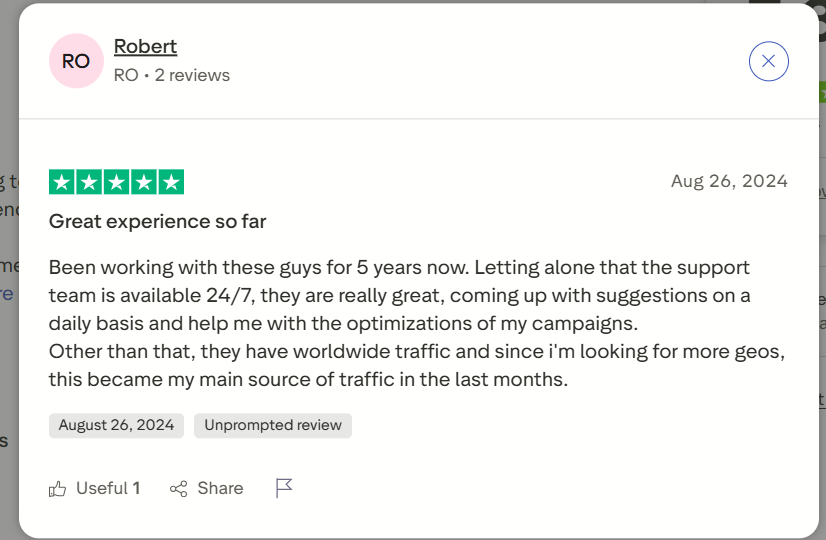826x540 pixels.
Task: Click the thumbs-up icon next to Useful
Action: (58, 489)
